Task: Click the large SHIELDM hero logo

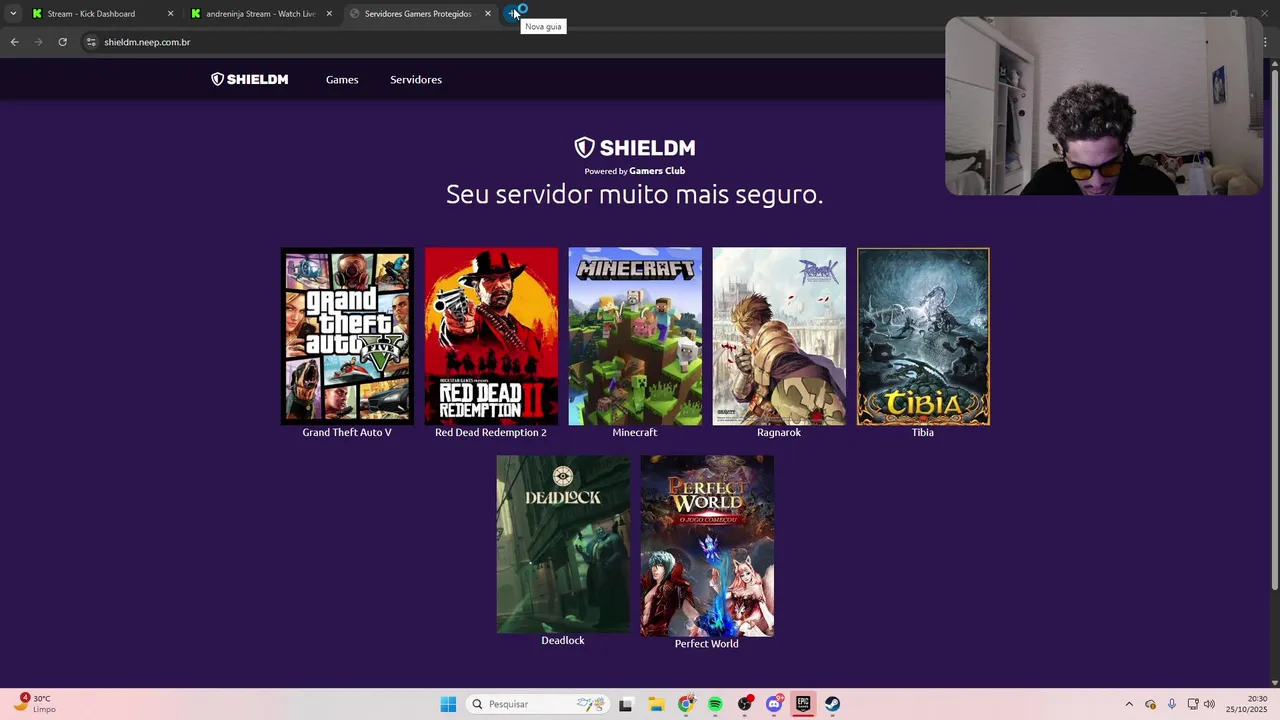Action: coord(635,148)
